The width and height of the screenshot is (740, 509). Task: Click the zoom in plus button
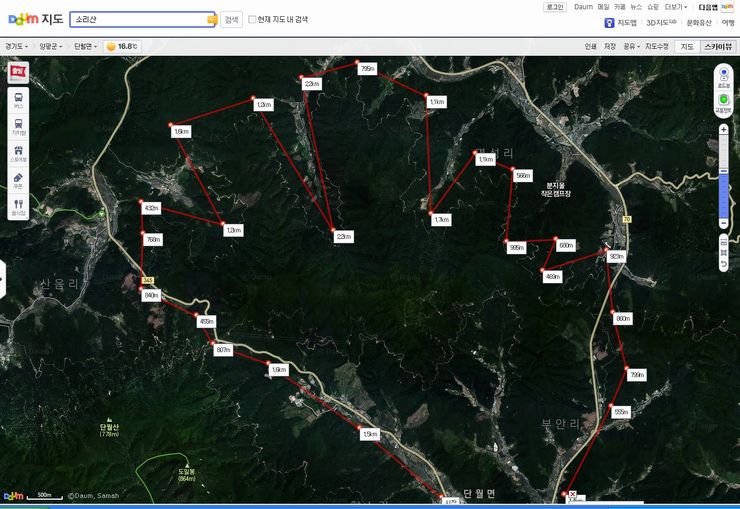723,130
